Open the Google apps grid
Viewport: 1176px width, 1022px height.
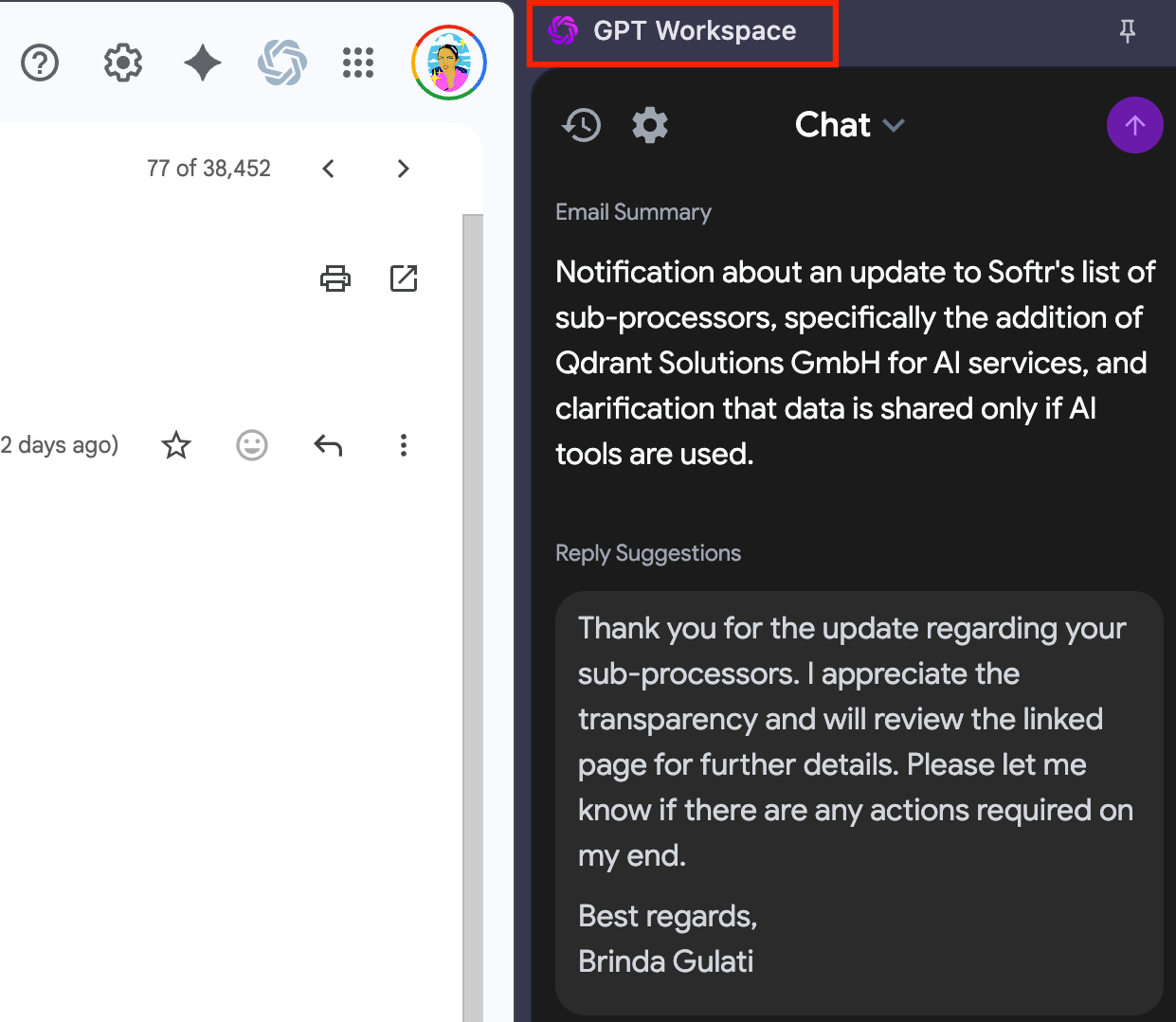[358, 63]
